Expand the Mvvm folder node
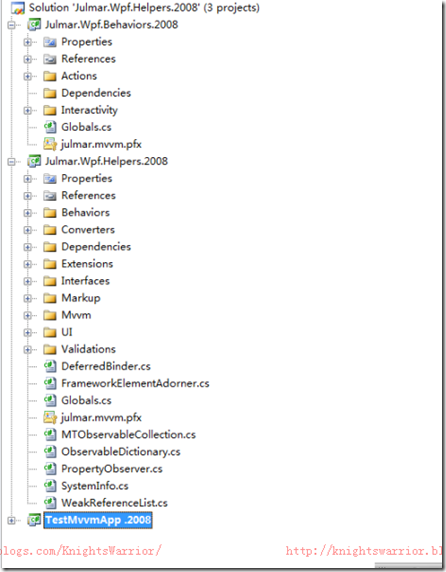This screenshot has width=446, height=572. 28,315
